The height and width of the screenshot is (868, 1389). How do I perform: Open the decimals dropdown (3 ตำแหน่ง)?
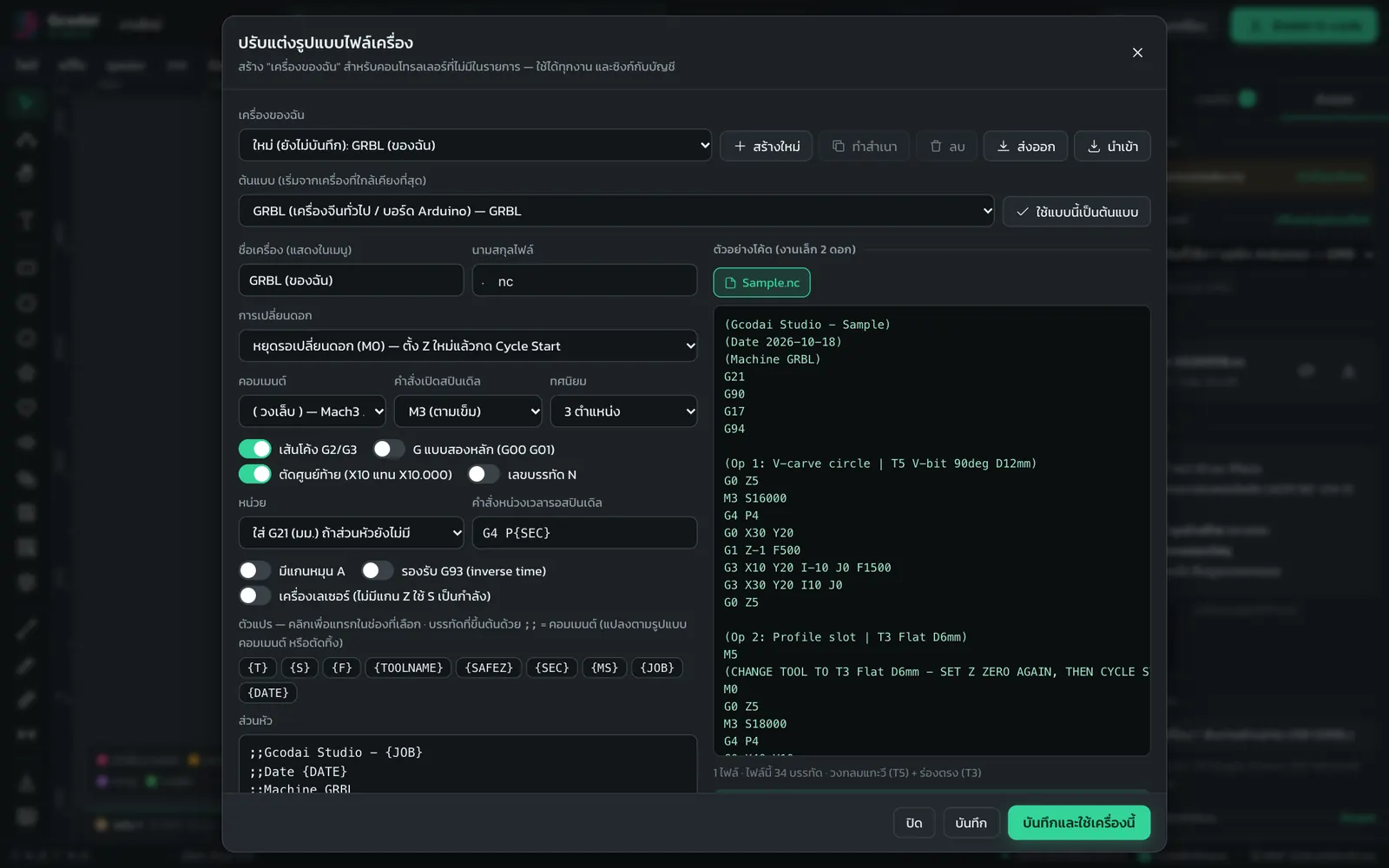(x=623, y=411)
